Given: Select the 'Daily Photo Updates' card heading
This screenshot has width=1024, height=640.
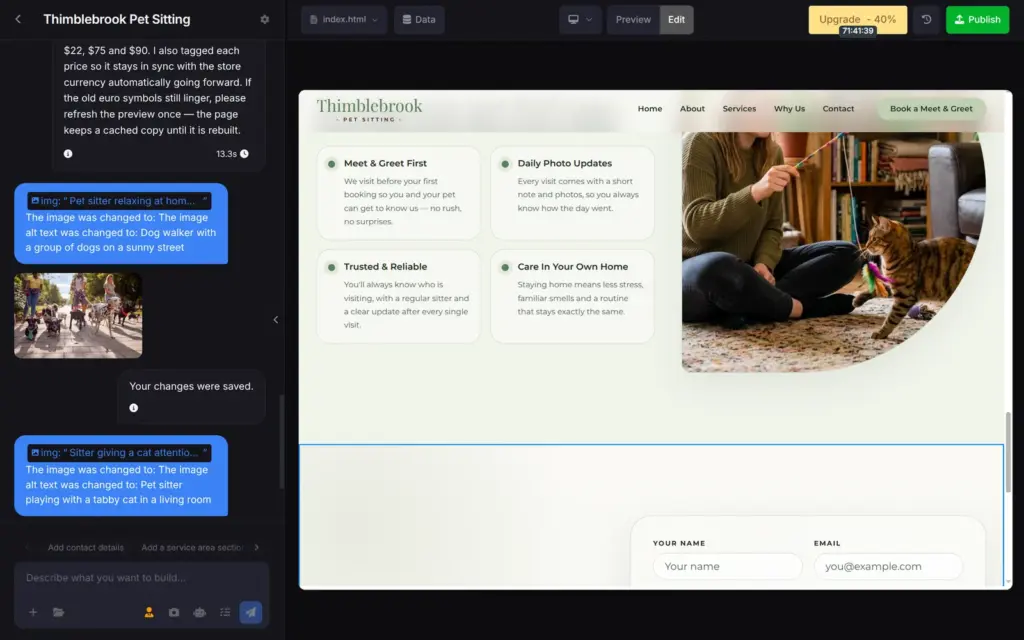Looking at the screenshot, I should click(x=565, y=163).
